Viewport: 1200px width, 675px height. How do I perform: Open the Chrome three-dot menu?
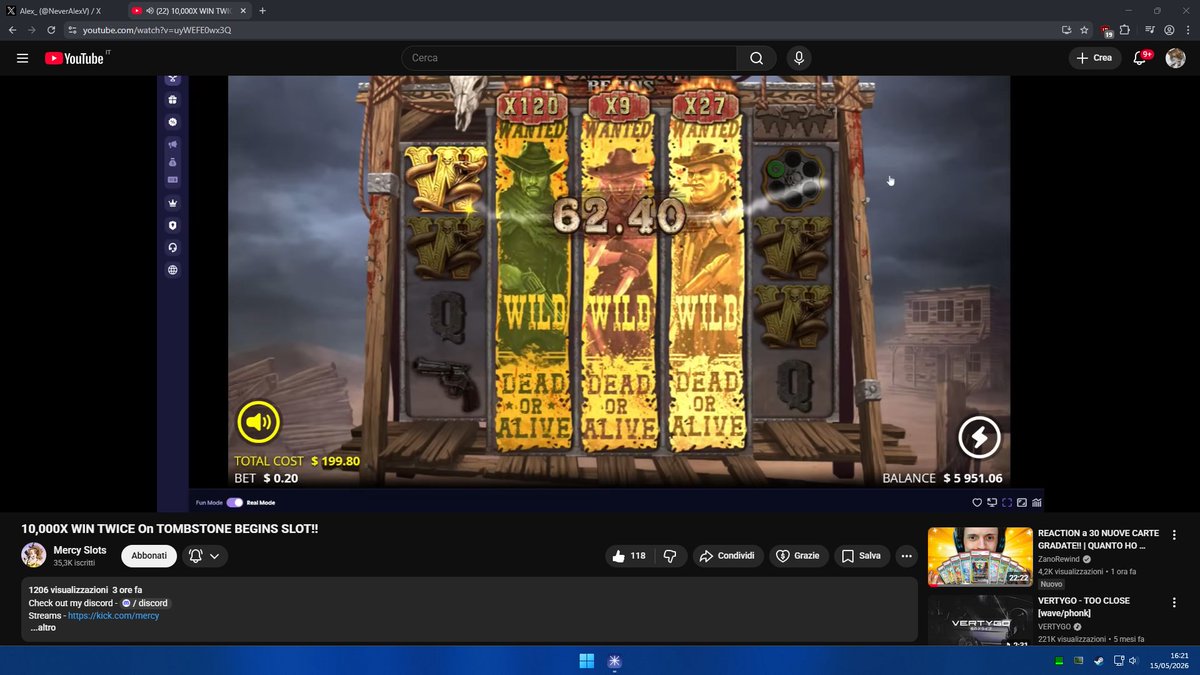(1187, 30)
